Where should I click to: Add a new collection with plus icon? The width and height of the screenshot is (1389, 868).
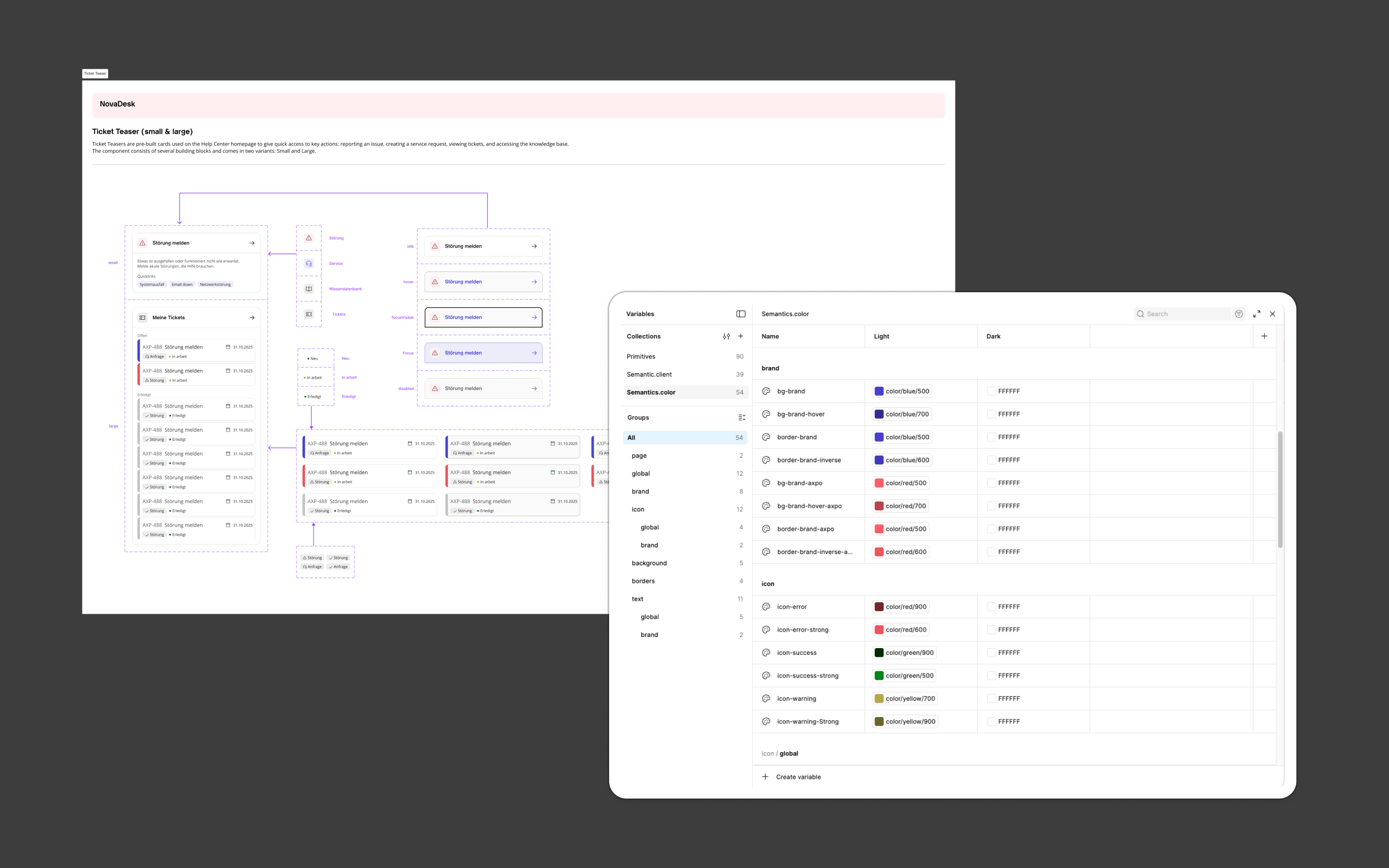740,337
